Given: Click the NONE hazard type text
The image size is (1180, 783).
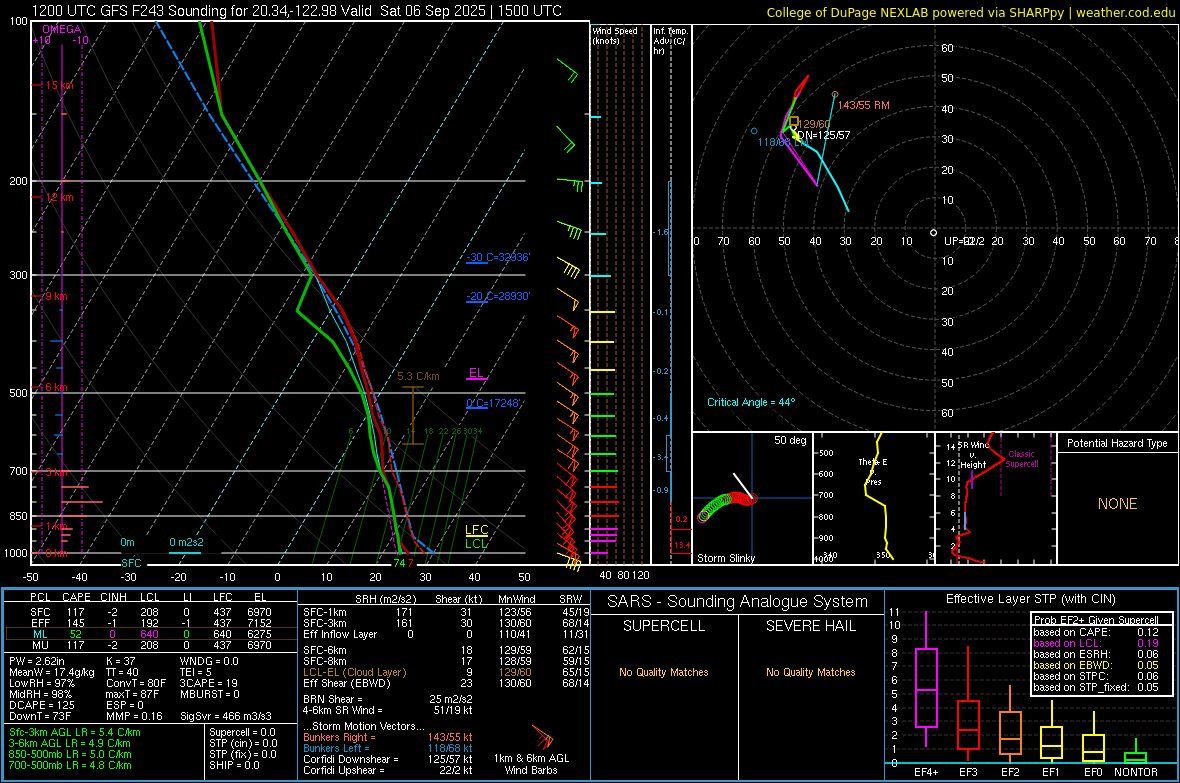Looking at the screenshot, I should pos(1117,504).
